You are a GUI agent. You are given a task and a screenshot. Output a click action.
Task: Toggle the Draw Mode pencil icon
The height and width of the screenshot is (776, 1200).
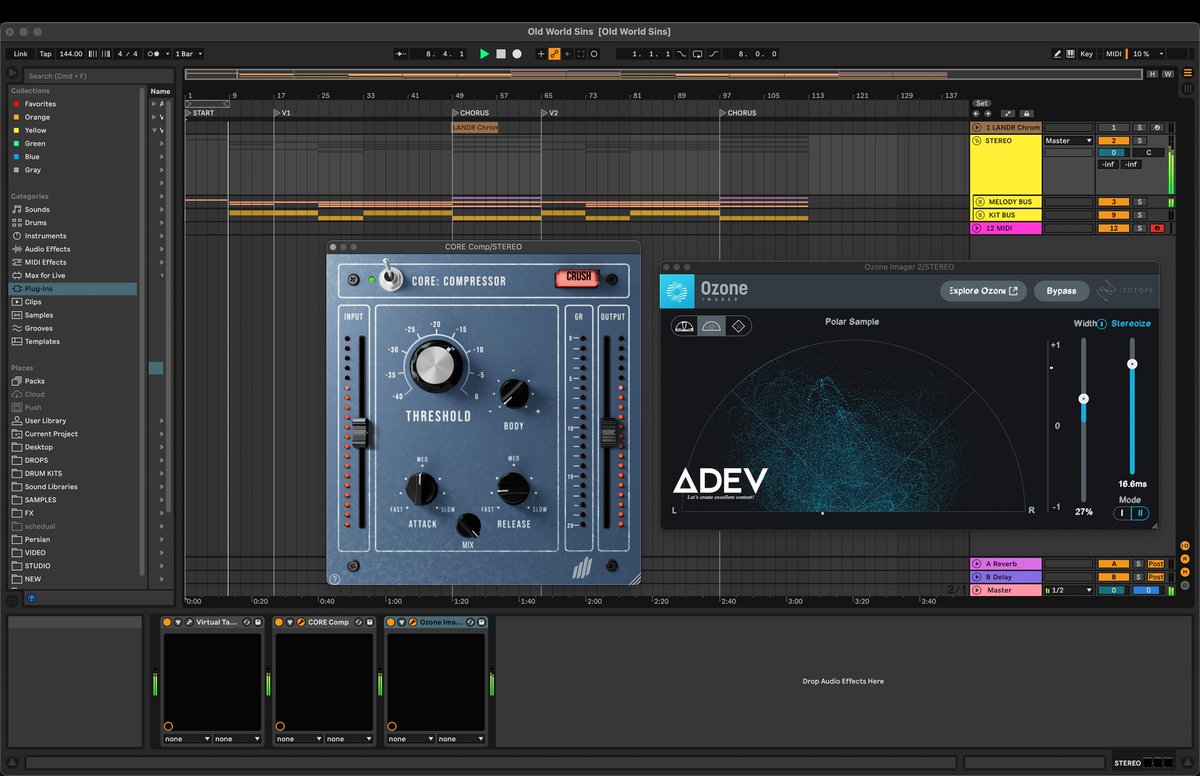(x=1057, y=54)
